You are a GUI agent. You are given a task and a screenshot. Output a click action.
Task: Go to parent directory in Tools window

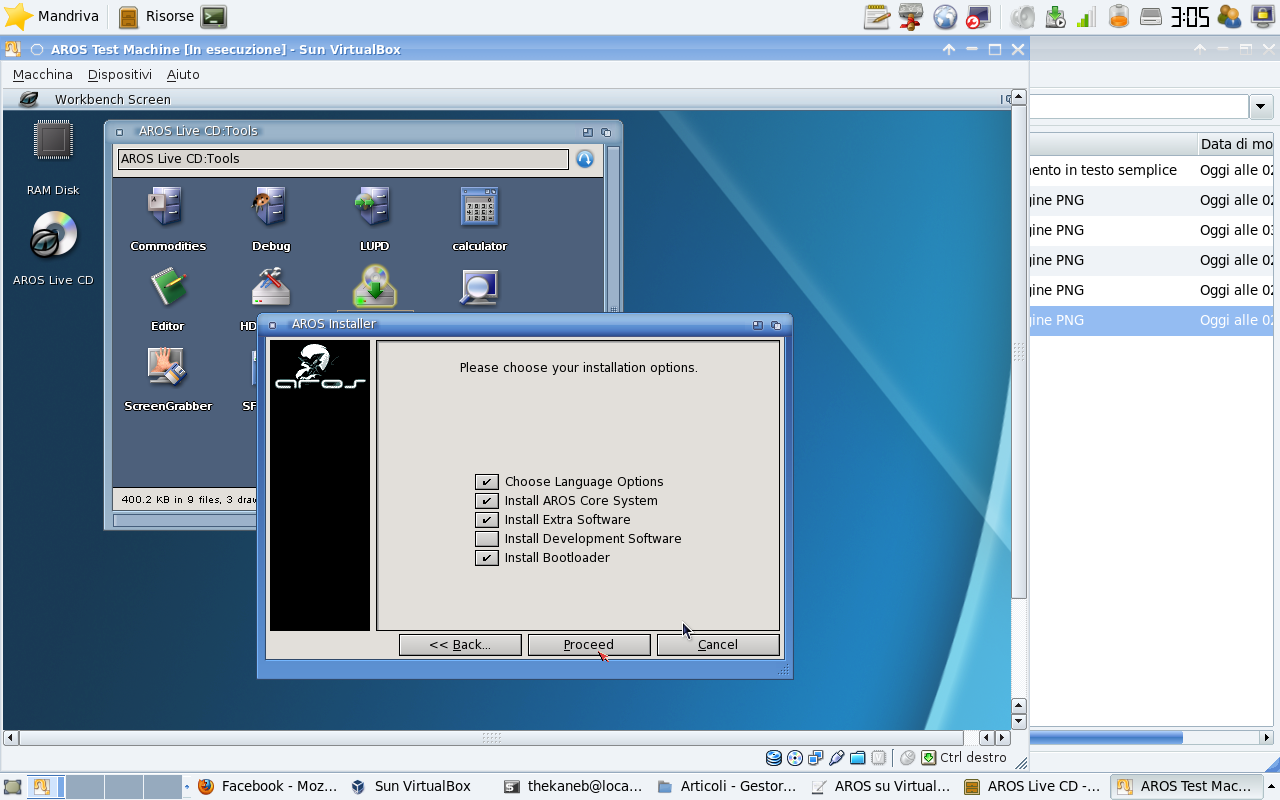[x=585, y=159]
